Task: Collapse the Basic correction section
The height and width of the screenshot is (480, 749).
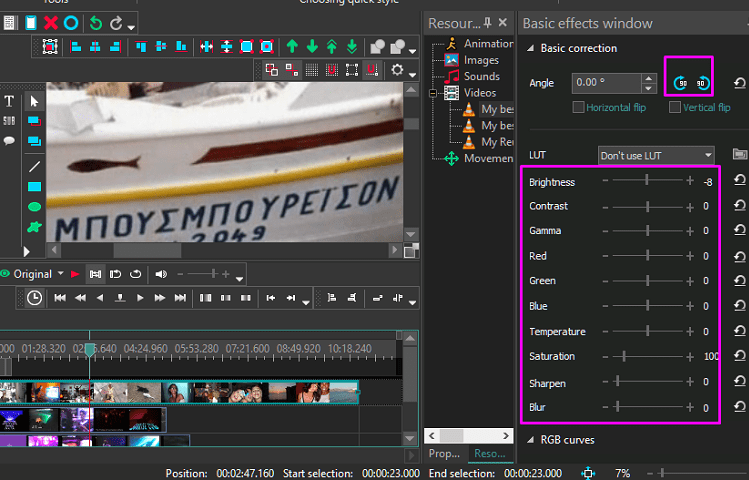Action: tap(530, 48)
